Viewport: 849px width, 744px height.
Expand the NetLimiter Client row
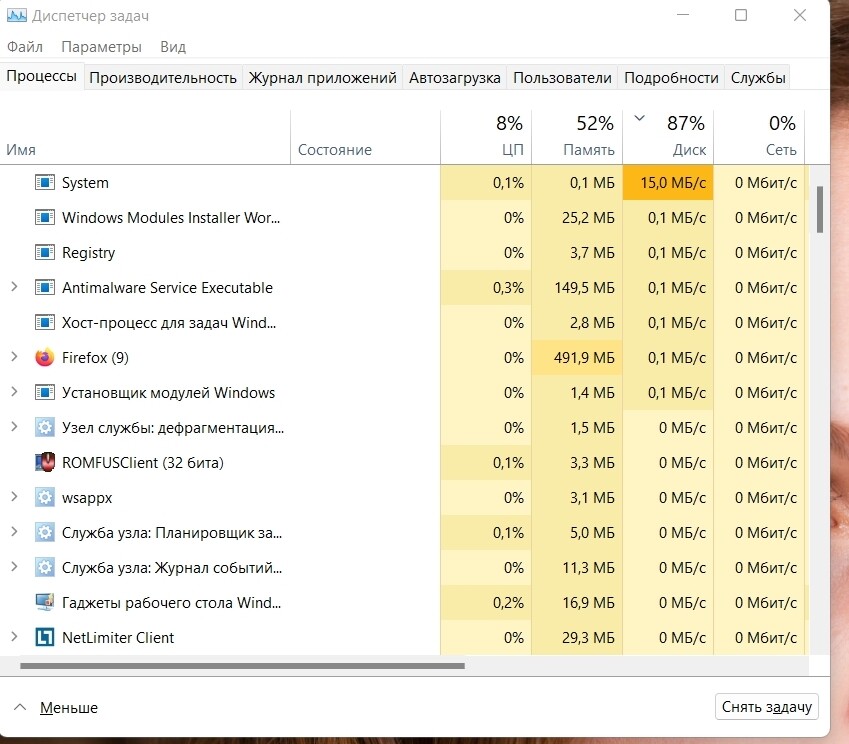tap(15, 637)
